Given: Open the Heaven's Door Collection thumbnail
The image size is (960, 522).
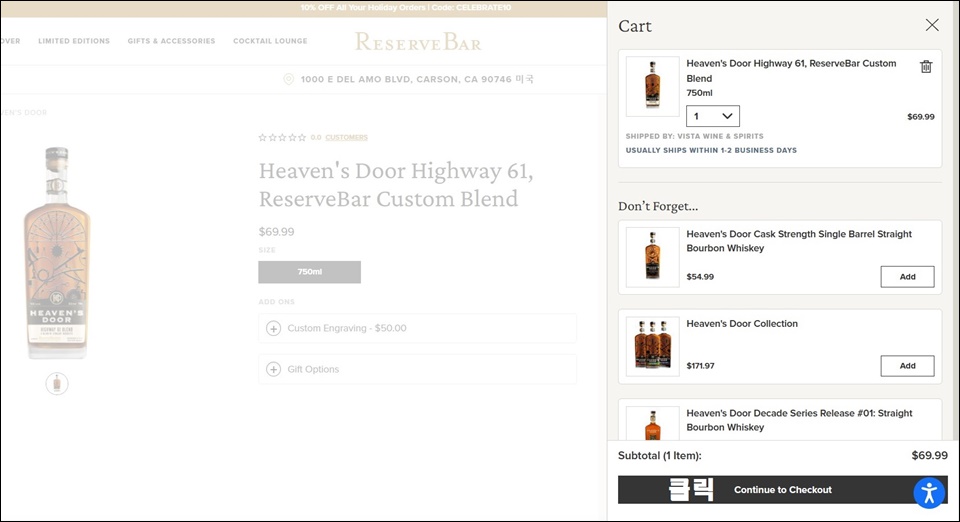Looking at the screenshot, I should pyautogui.click(x=653, y=346).
